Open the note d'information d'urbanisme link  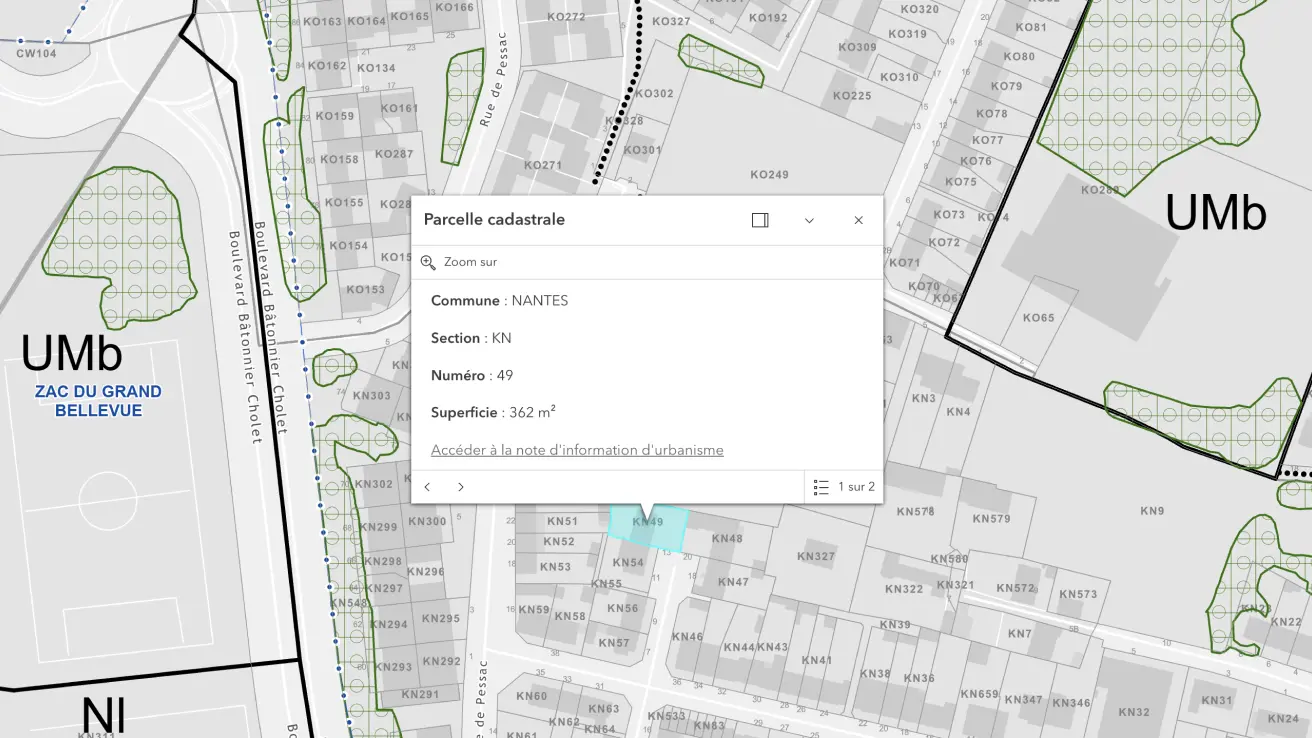pyautogui.click(x=577, y=450)
